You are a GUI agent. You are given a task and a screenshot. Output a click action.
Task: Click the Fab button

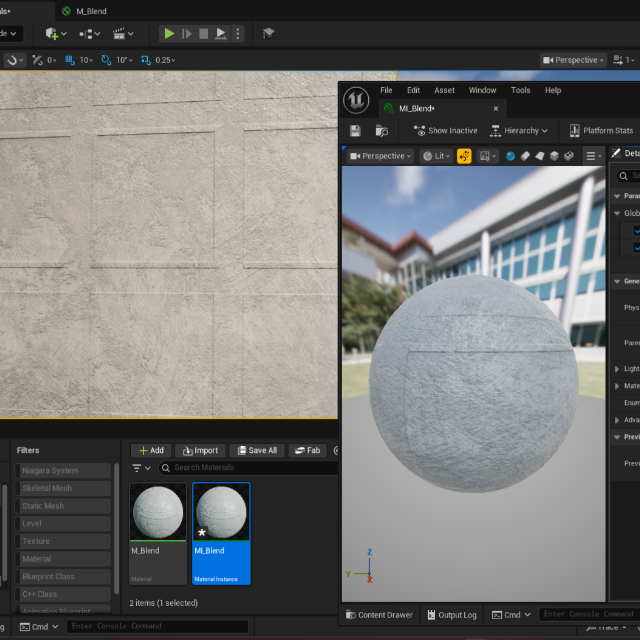click(307, 450)
